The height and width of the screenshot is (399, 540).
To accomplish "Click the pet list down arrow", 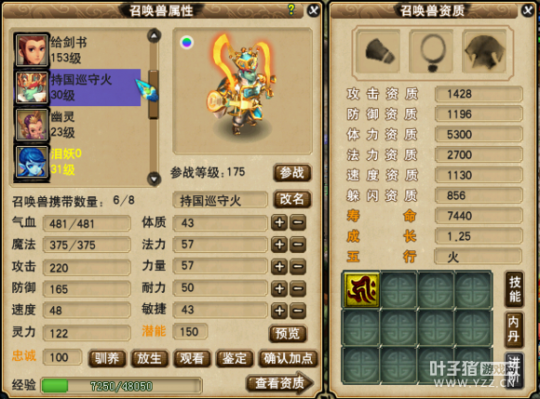I will 154,179.
